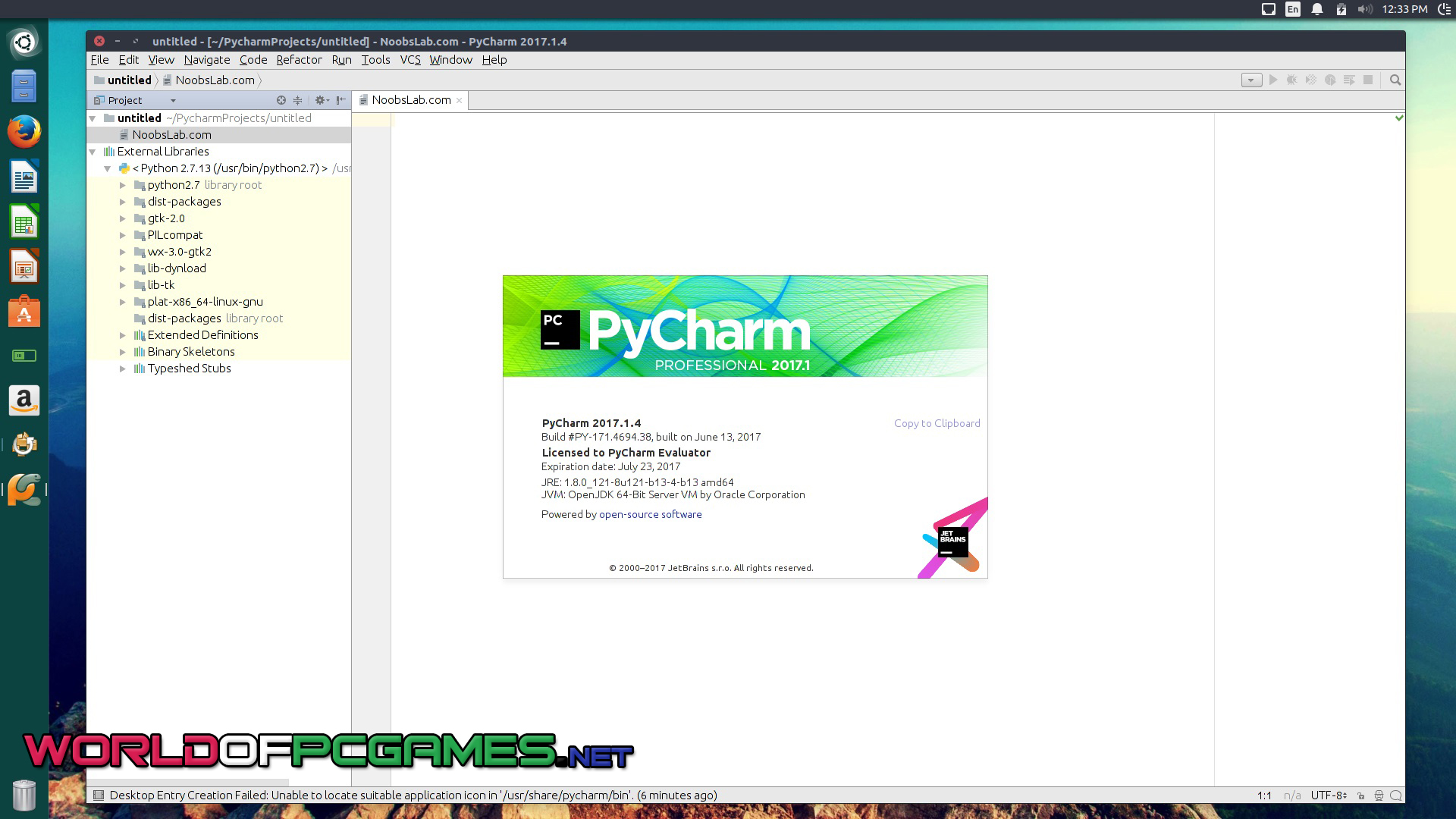This screenshot has width=1456, height=819.
Task: Open the event log speech bubble icon
Action: tap(1395, 795)
